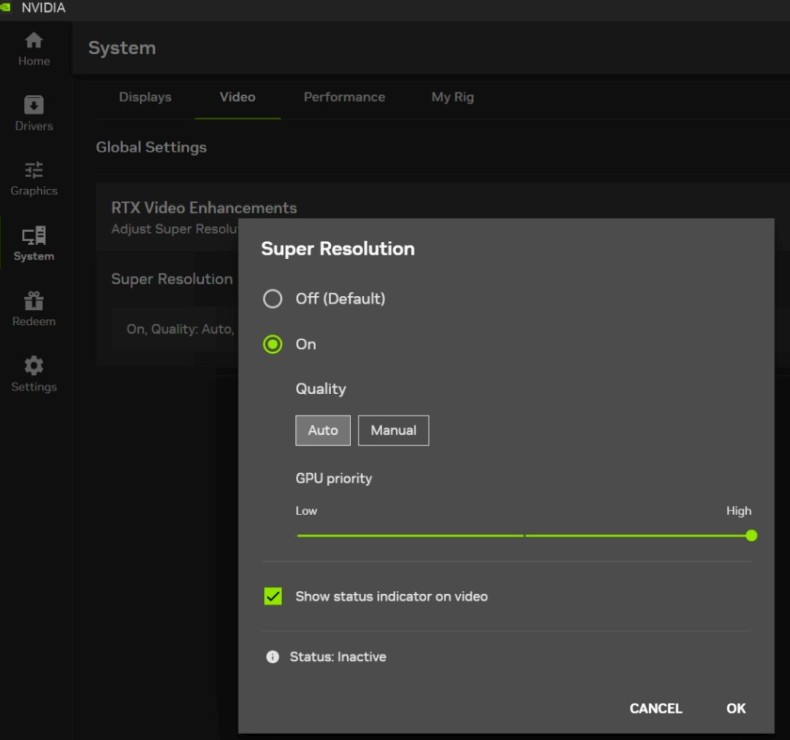Open the Redeem gift icon

click(34, 300)
